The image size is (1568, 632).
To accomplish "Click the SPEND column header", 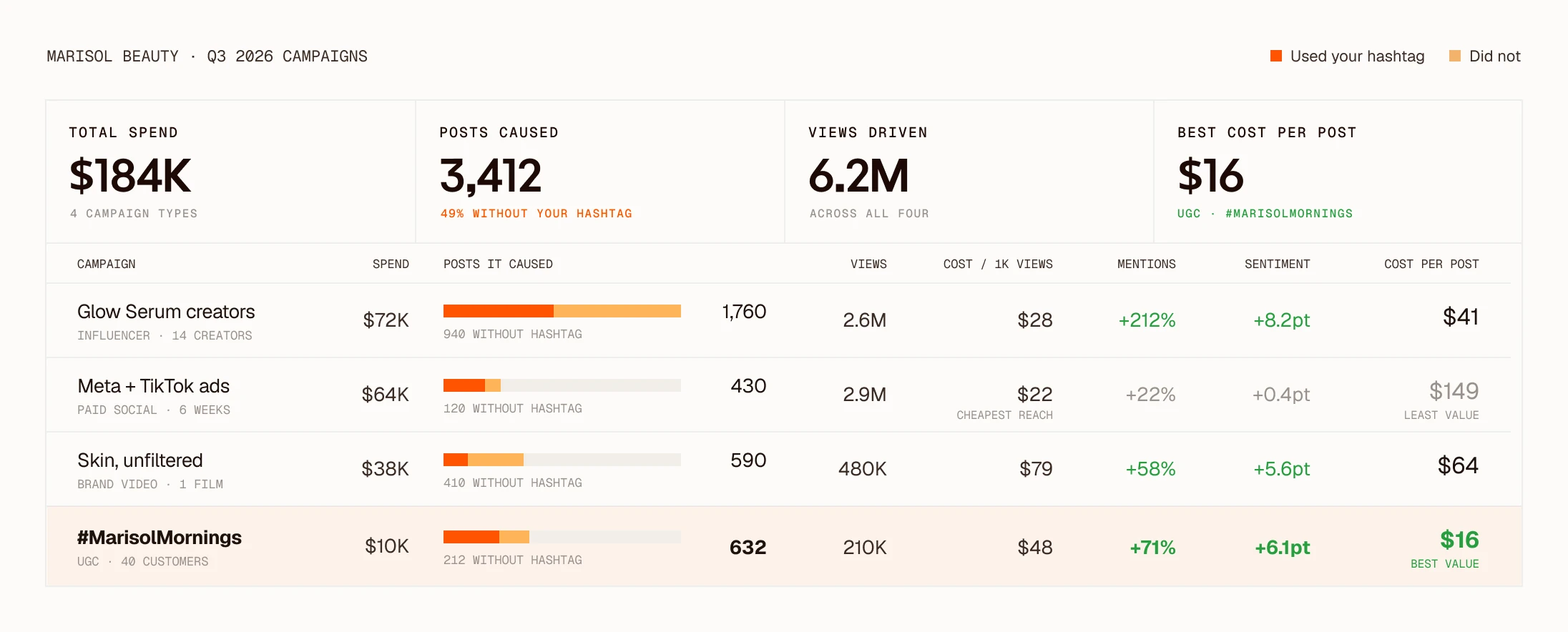I will tap(391, 264).
